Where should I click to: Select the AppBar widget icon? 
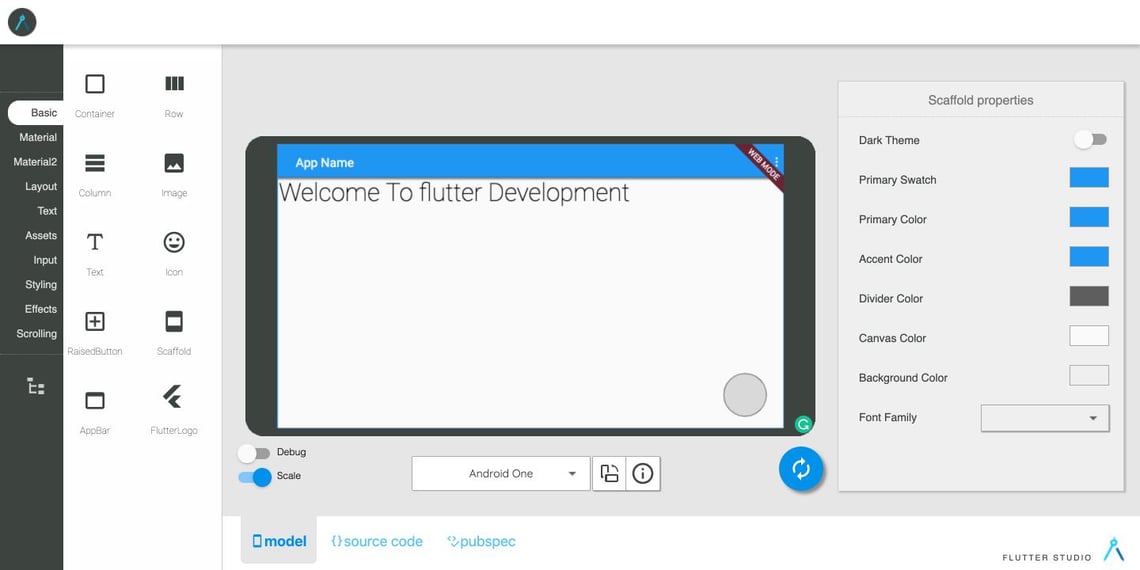point(95,401)
